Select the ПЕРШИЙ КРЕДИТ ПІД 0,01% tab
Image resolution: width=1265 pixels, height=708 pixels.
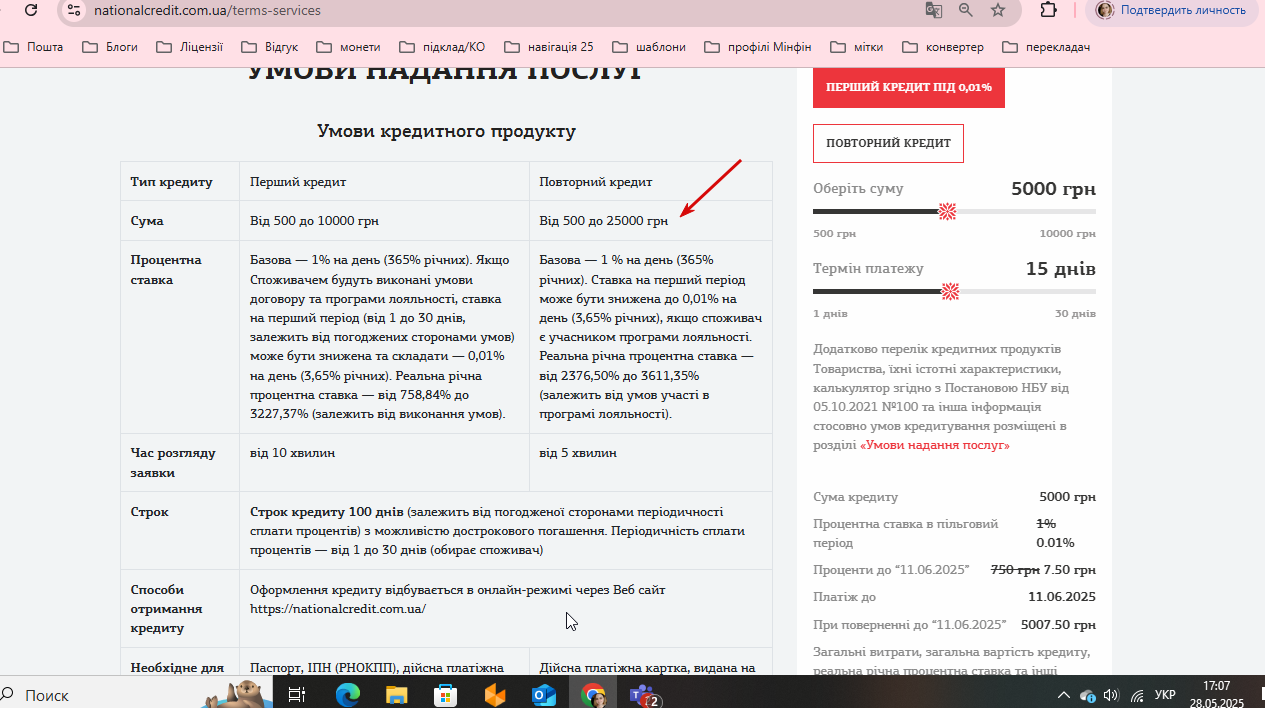click(x=909, y=87)
